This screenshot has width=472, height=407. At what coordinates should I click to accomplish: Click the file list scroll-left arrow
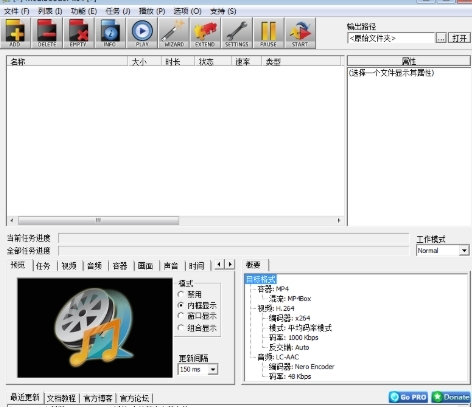point(12,220)
